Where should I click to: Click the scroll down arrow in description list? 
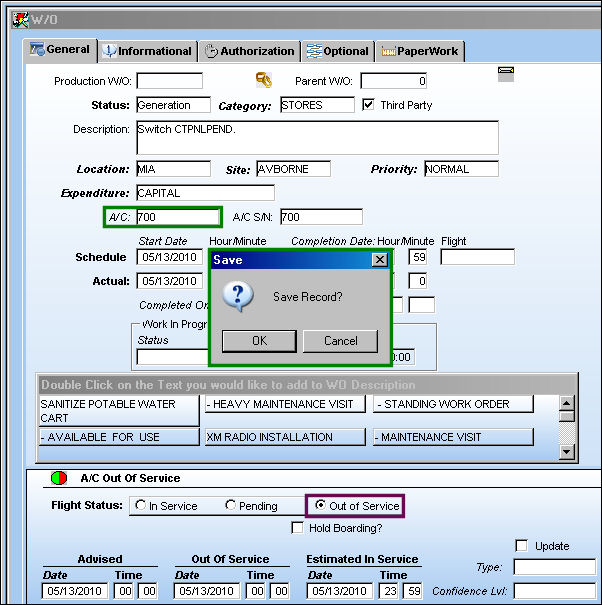(566, 451)
